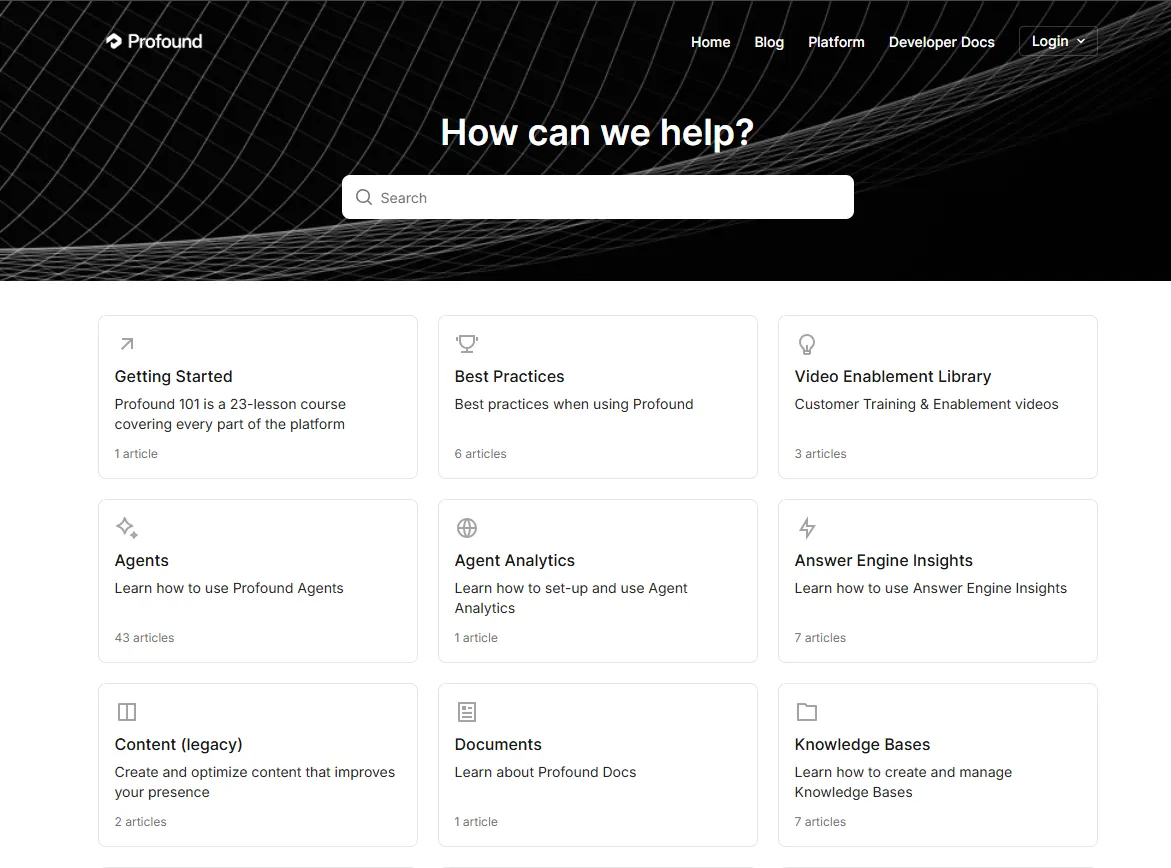The image size is (1171, 868).
Task: Click 'Best practices when using Profound' text
Action: pos(574,404)
